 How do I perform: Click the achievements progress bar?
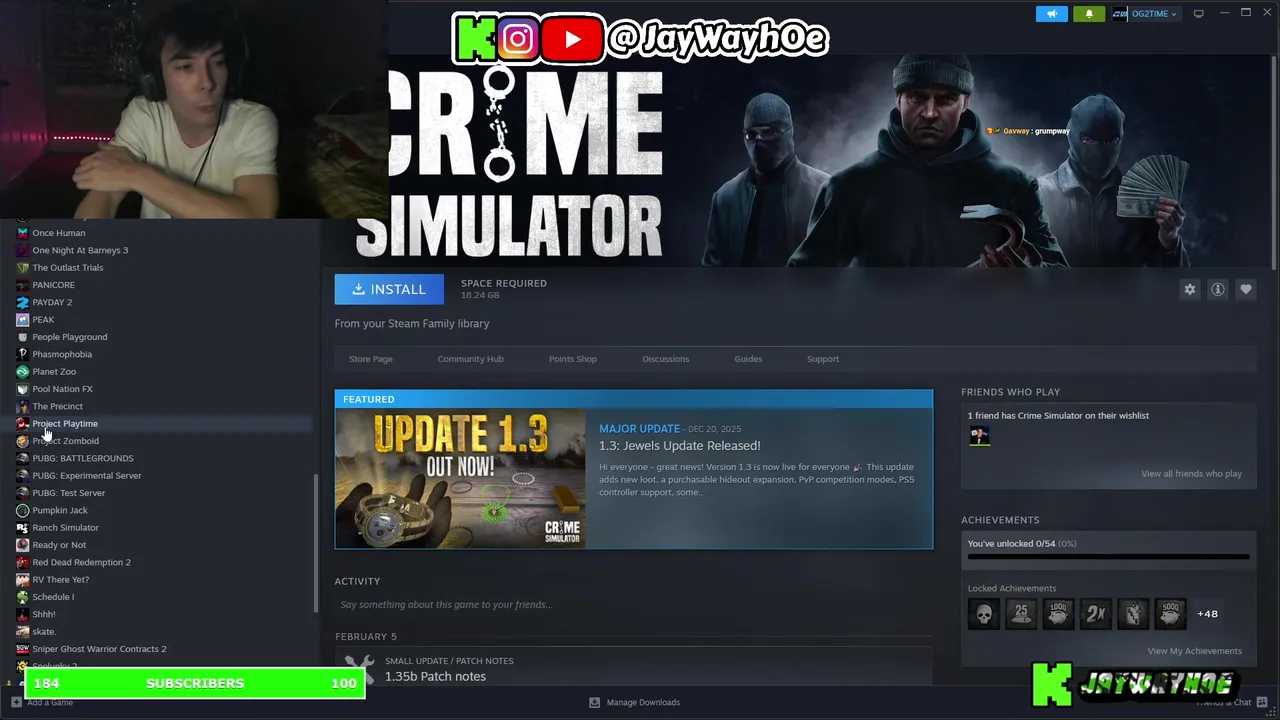[x=1108, y=556]
